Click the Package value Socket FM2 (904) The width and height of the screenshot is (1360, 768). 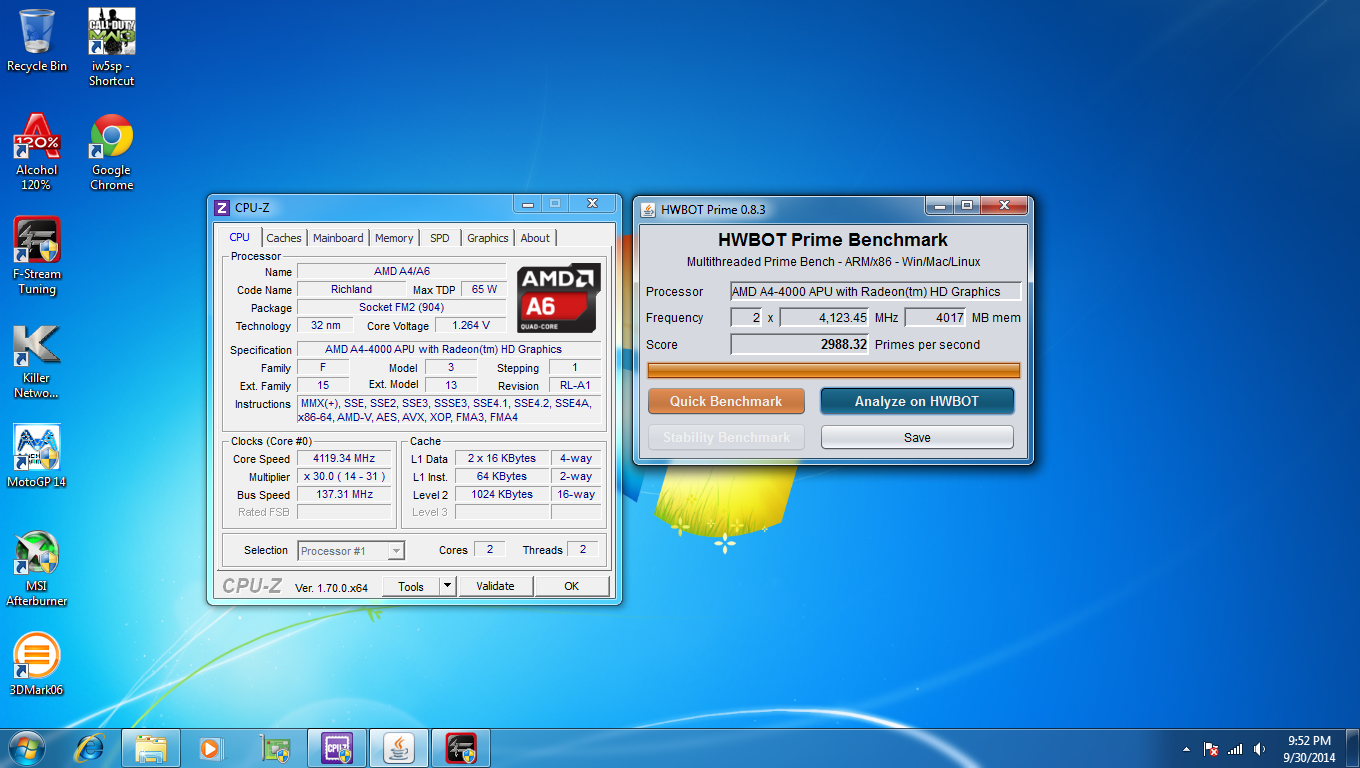402,307
